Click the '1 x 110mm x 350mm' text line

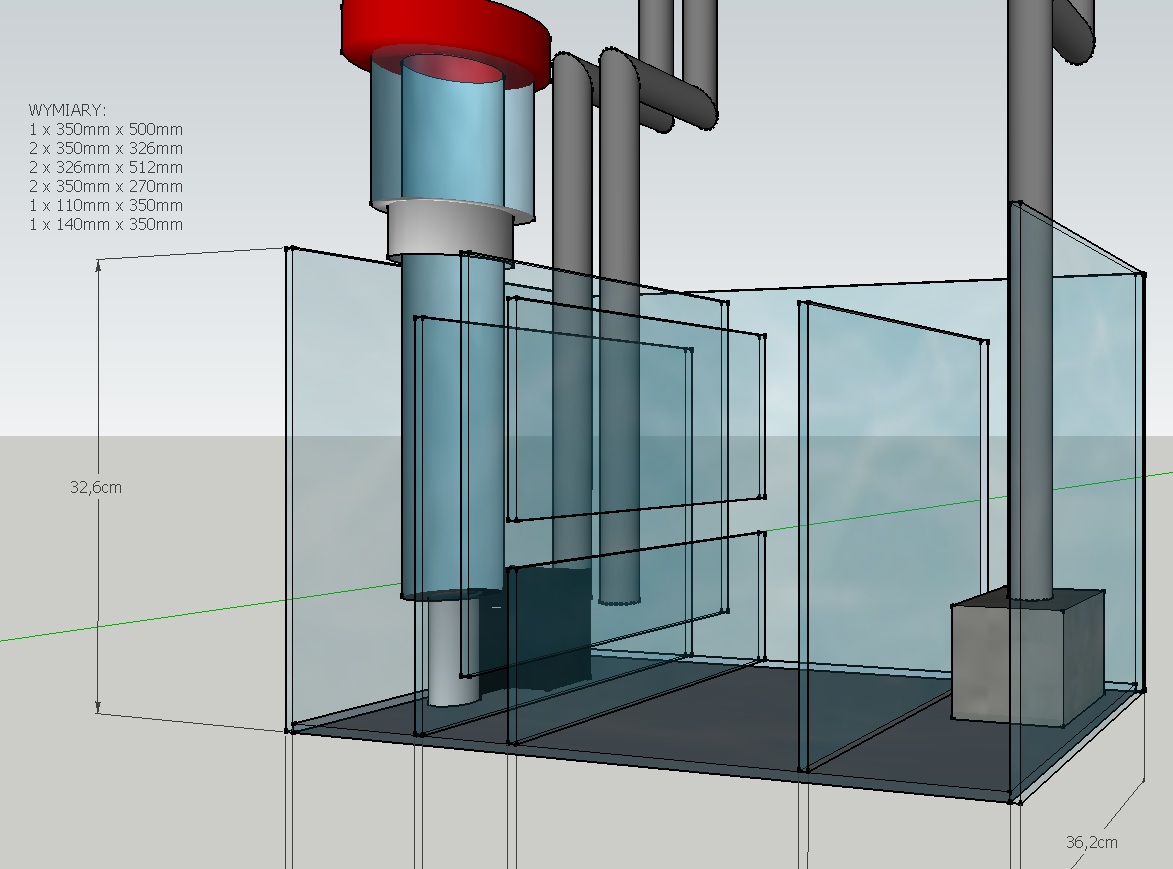106,205
